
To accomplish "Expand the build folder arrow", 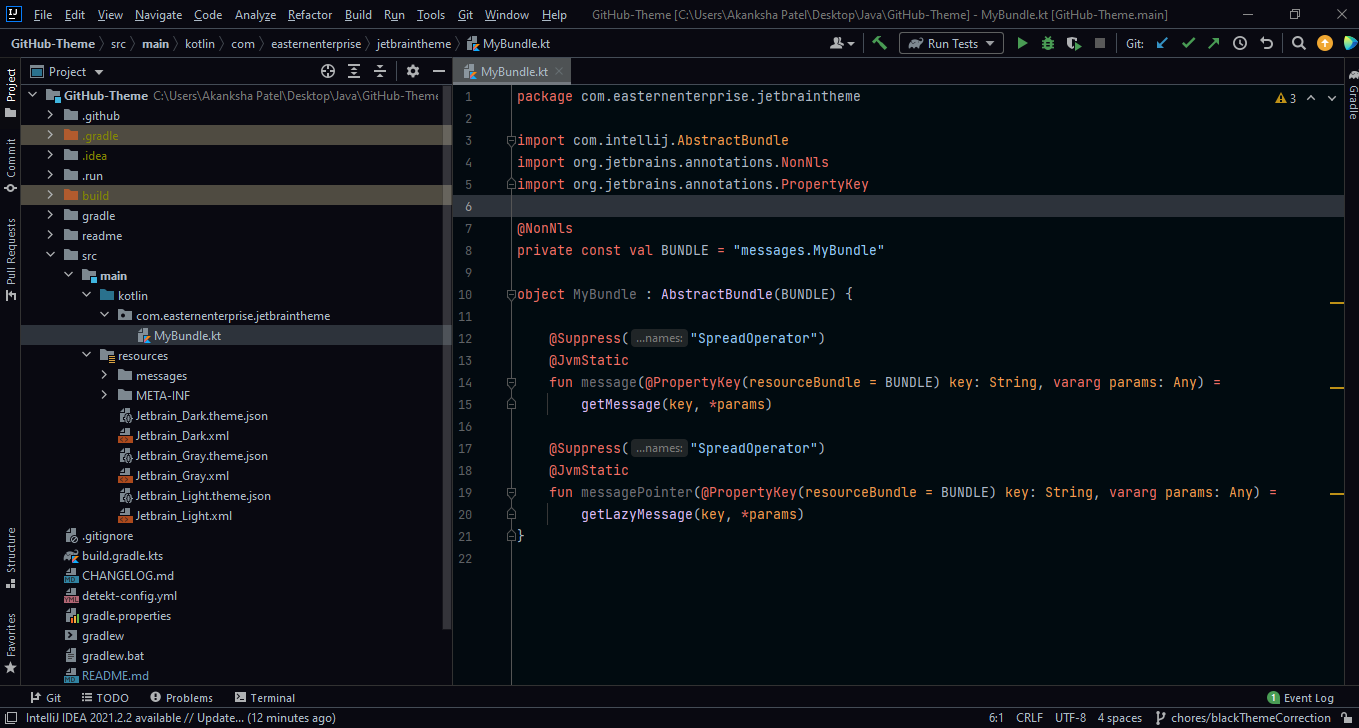I will [50, 196].
